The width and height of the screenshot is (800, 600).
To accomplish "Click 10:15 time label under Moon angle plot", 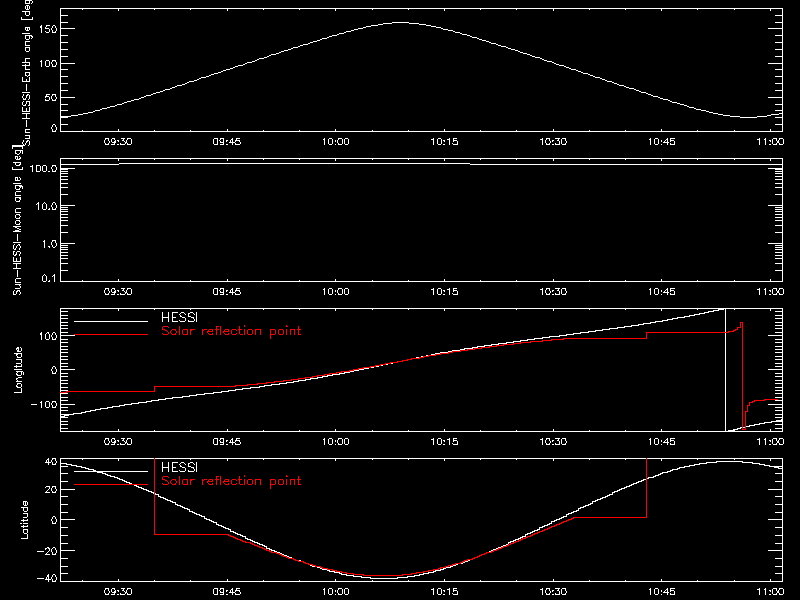I will click(444, 291).
